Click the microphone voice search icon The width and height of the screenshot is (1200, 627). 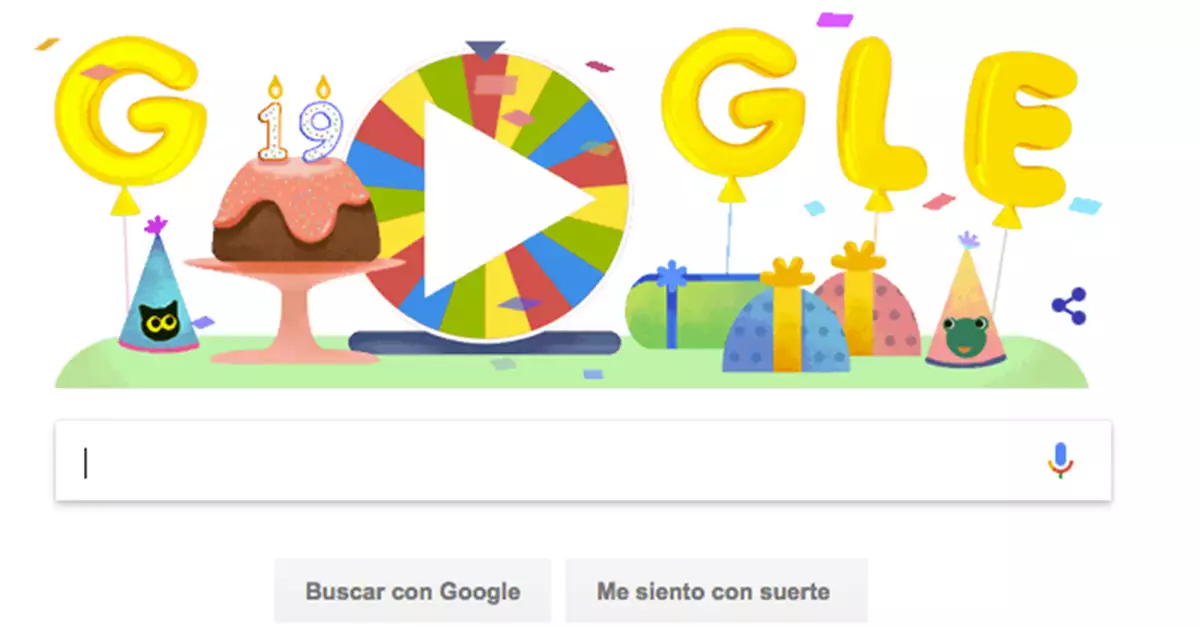coord(1061,461)
